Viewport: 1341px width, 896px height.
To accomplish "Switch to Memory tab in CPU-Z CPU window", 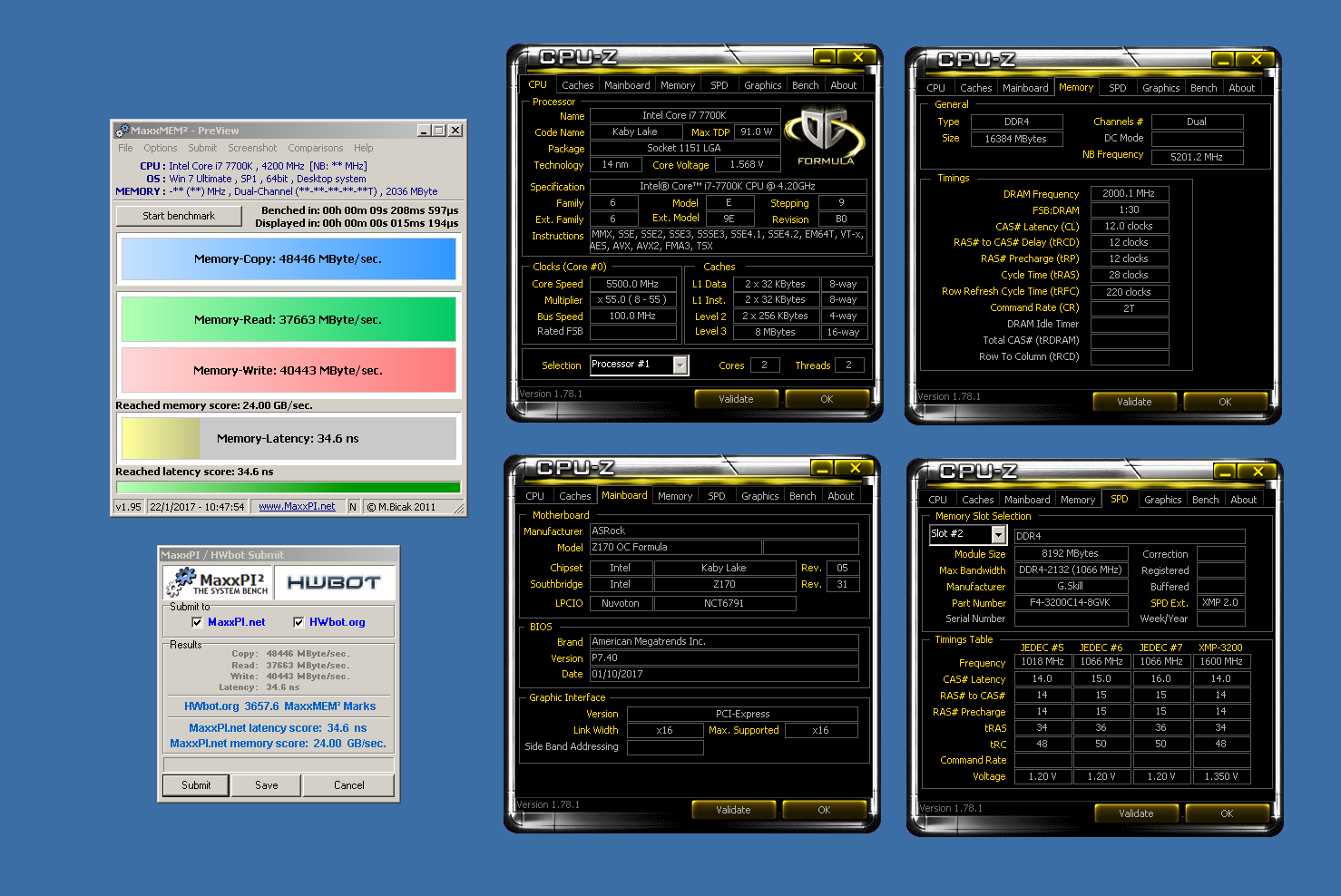I will (678, 85).
